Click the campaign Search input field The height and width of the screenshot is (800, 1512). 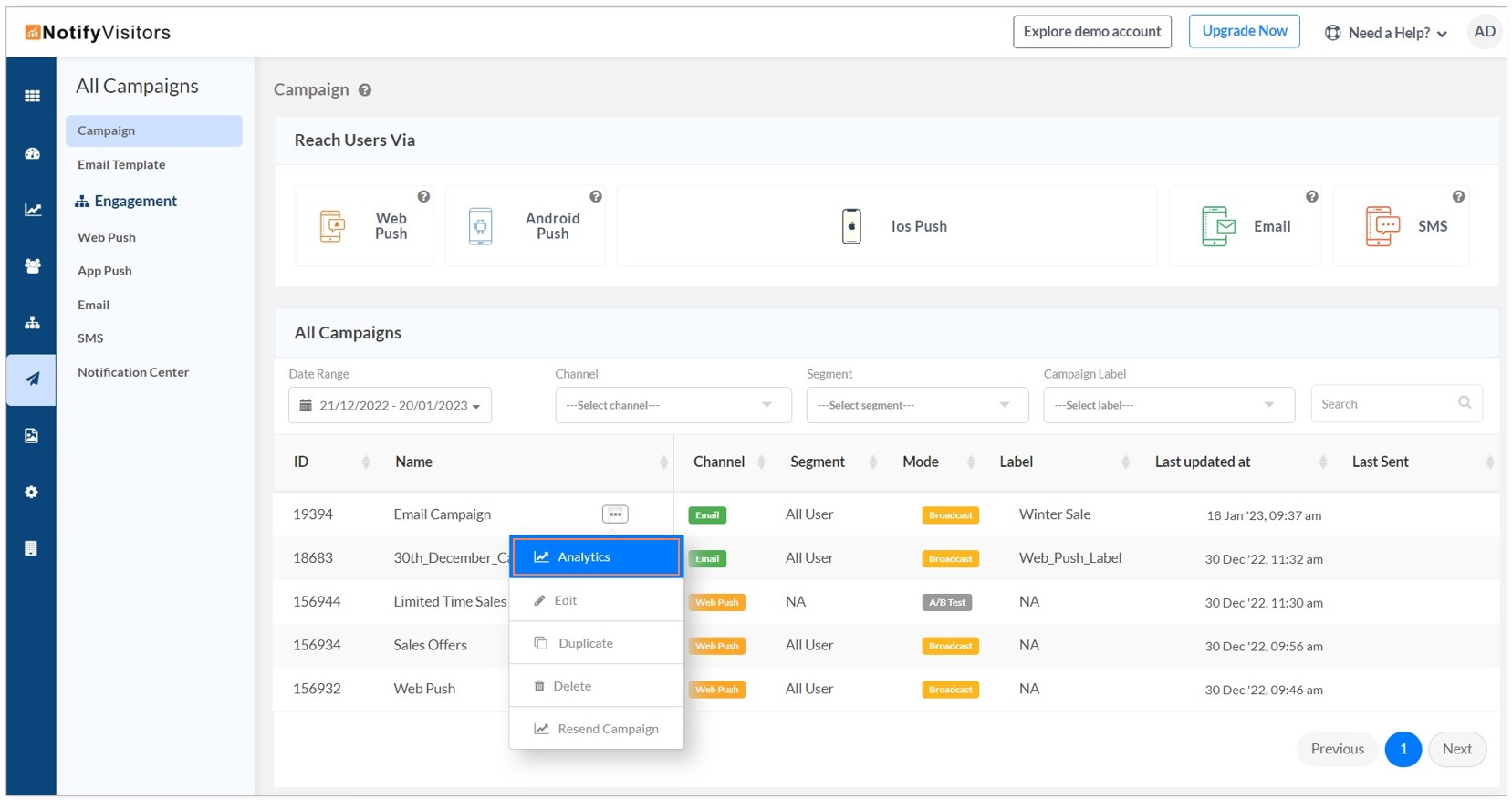1385,404
